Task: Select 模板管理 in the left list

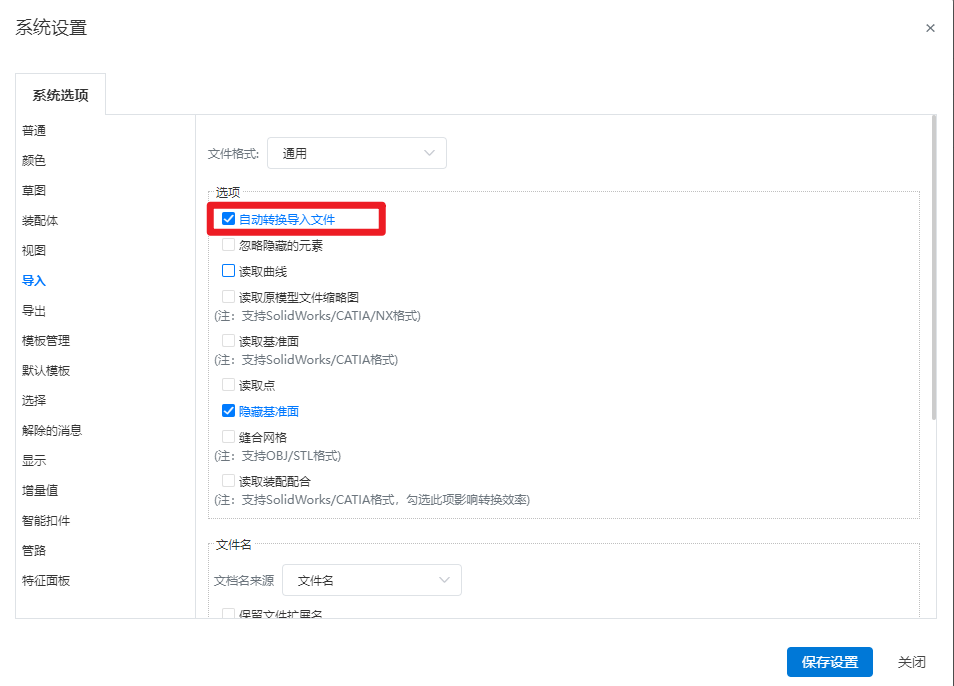Action: (46, 341)
